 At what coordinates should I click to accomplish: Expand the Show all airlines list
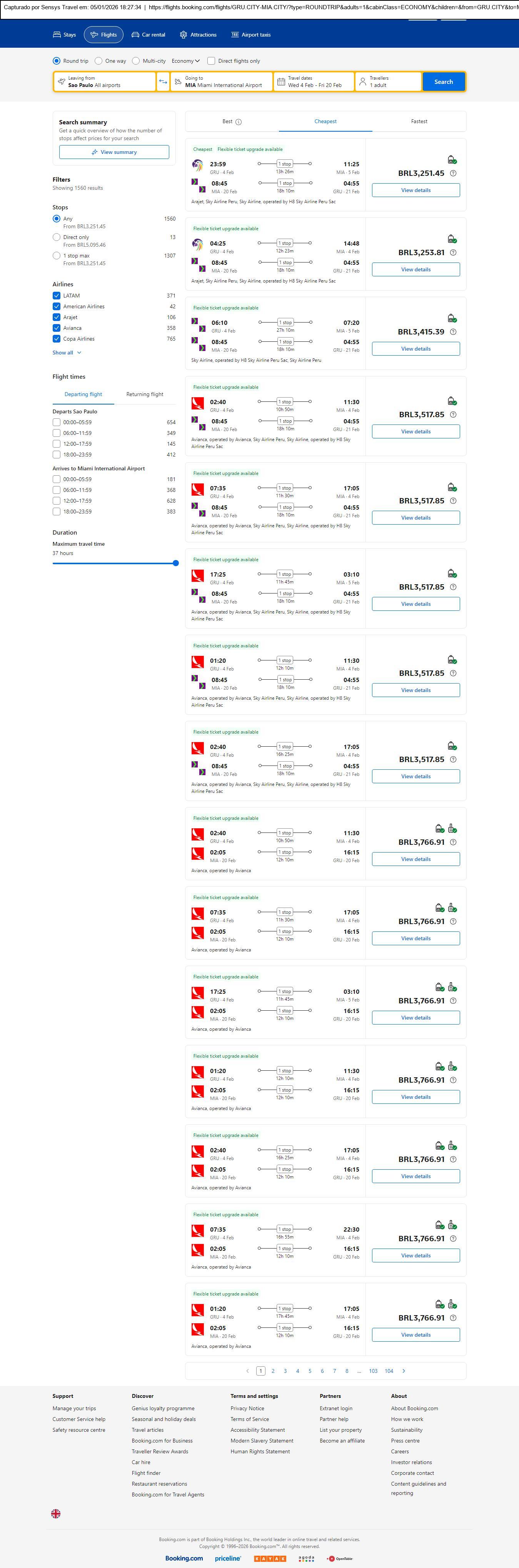(66, 353)
